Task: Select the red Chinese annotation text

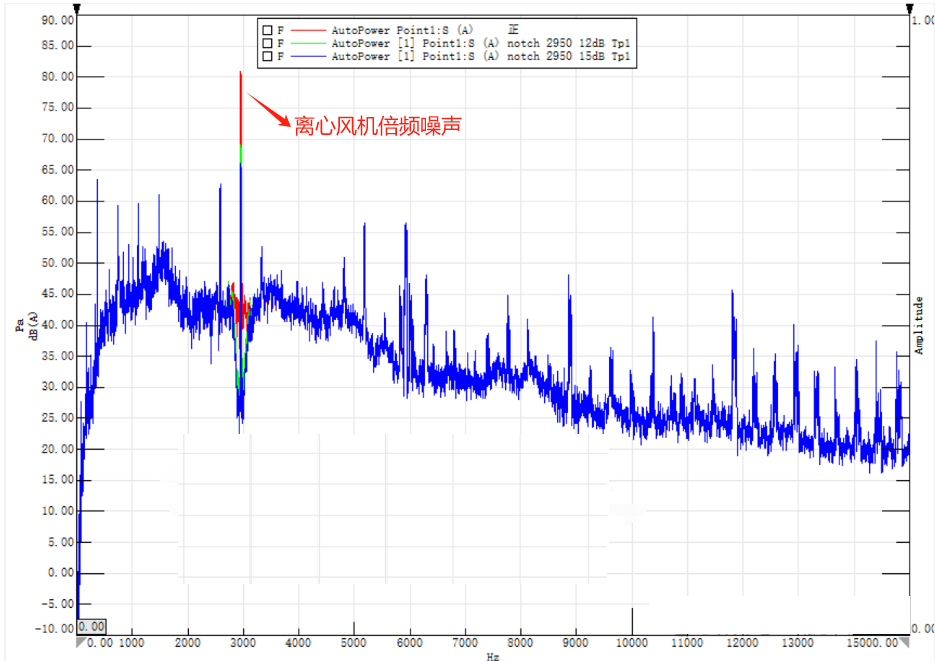Action: click(377, 126)
